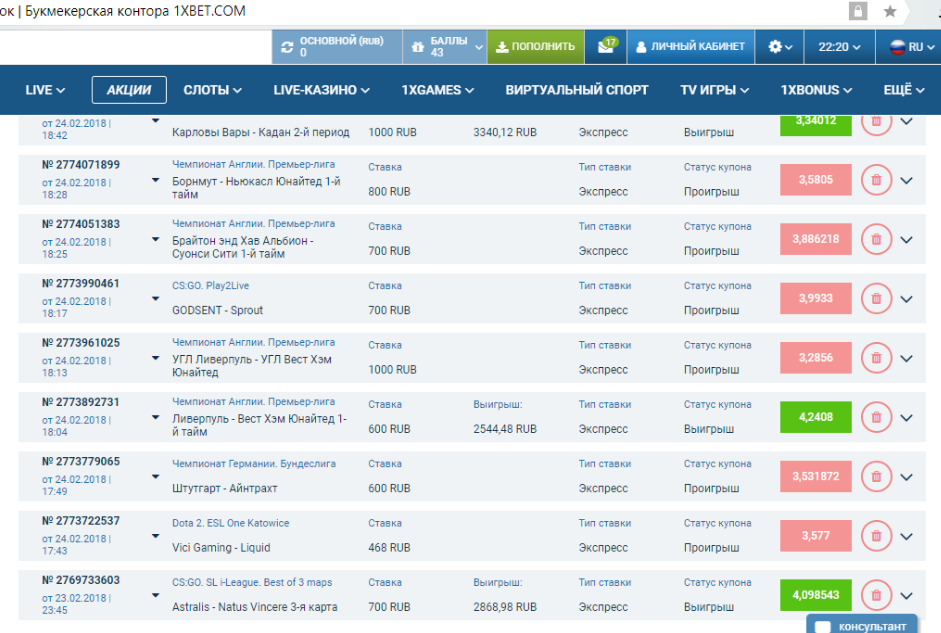941x633 pixels.
Task: Toggle small triangle beside bet № 2773990461
Action: point(155,299)
